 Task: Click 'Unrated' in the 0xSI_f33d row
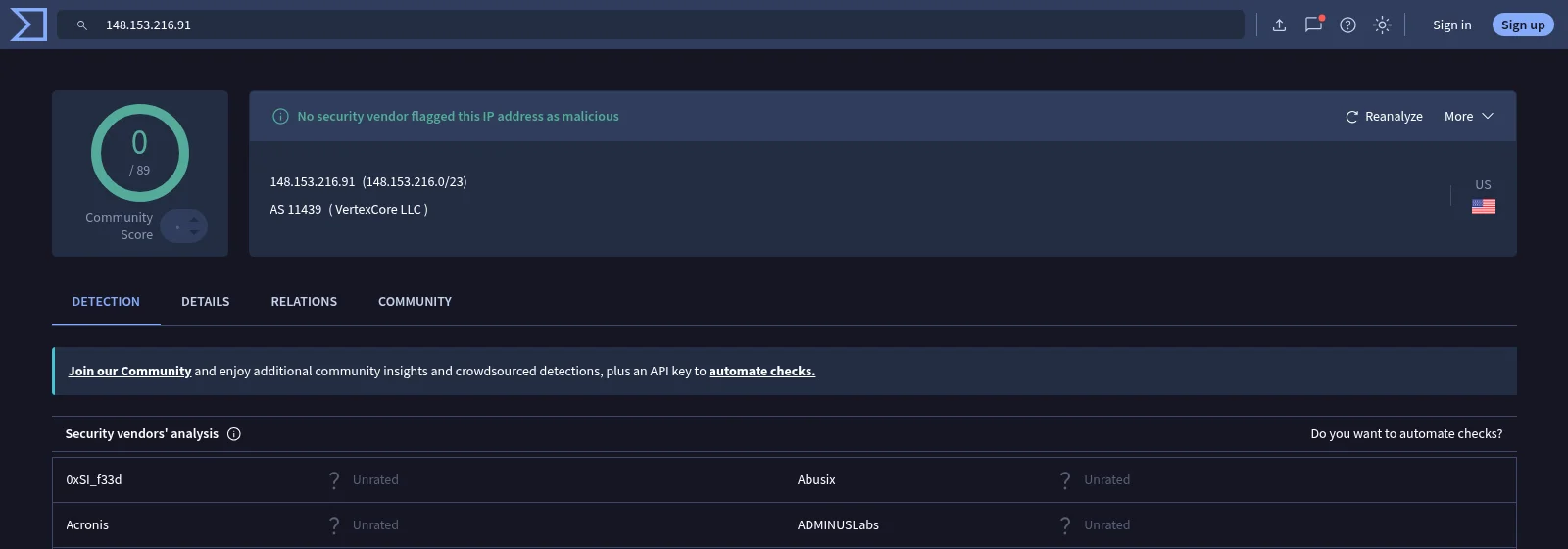pos(375,479)
